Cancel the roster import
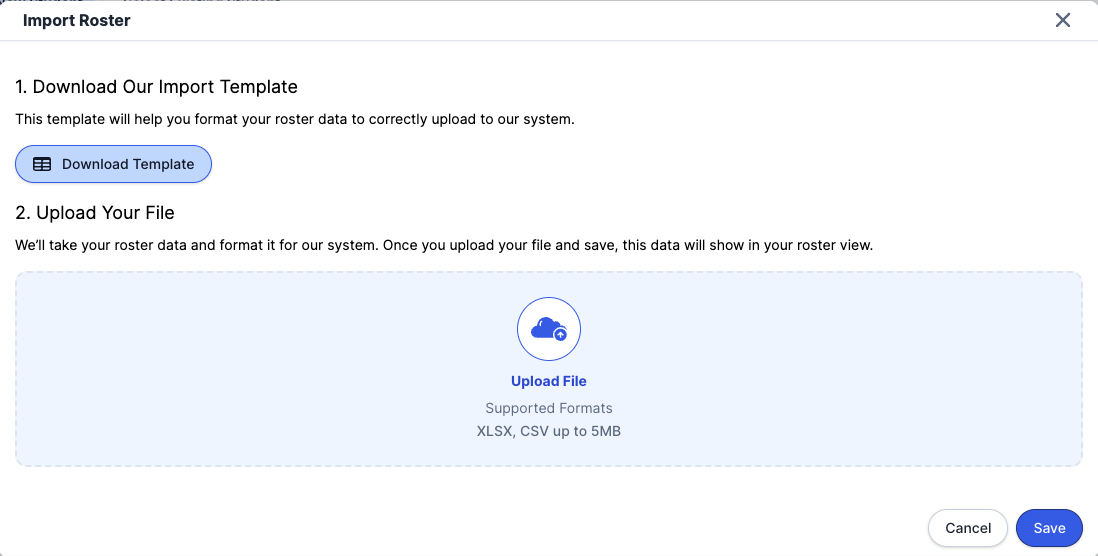The width and height of the screenshot is (1098, 556). click(967, 528)
